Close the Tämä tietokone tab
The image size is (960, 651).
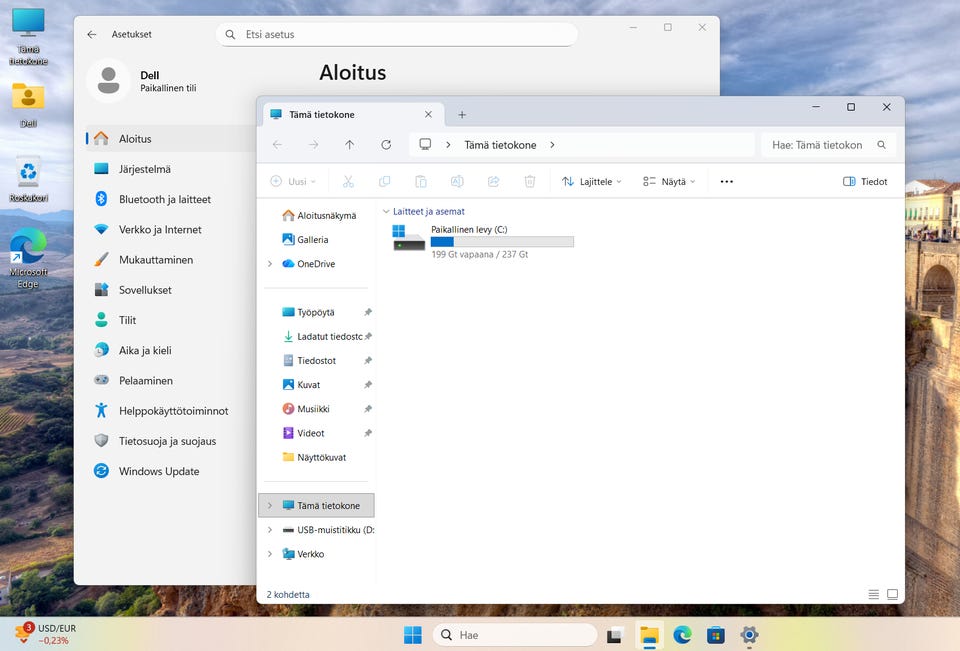coord(429,115)
